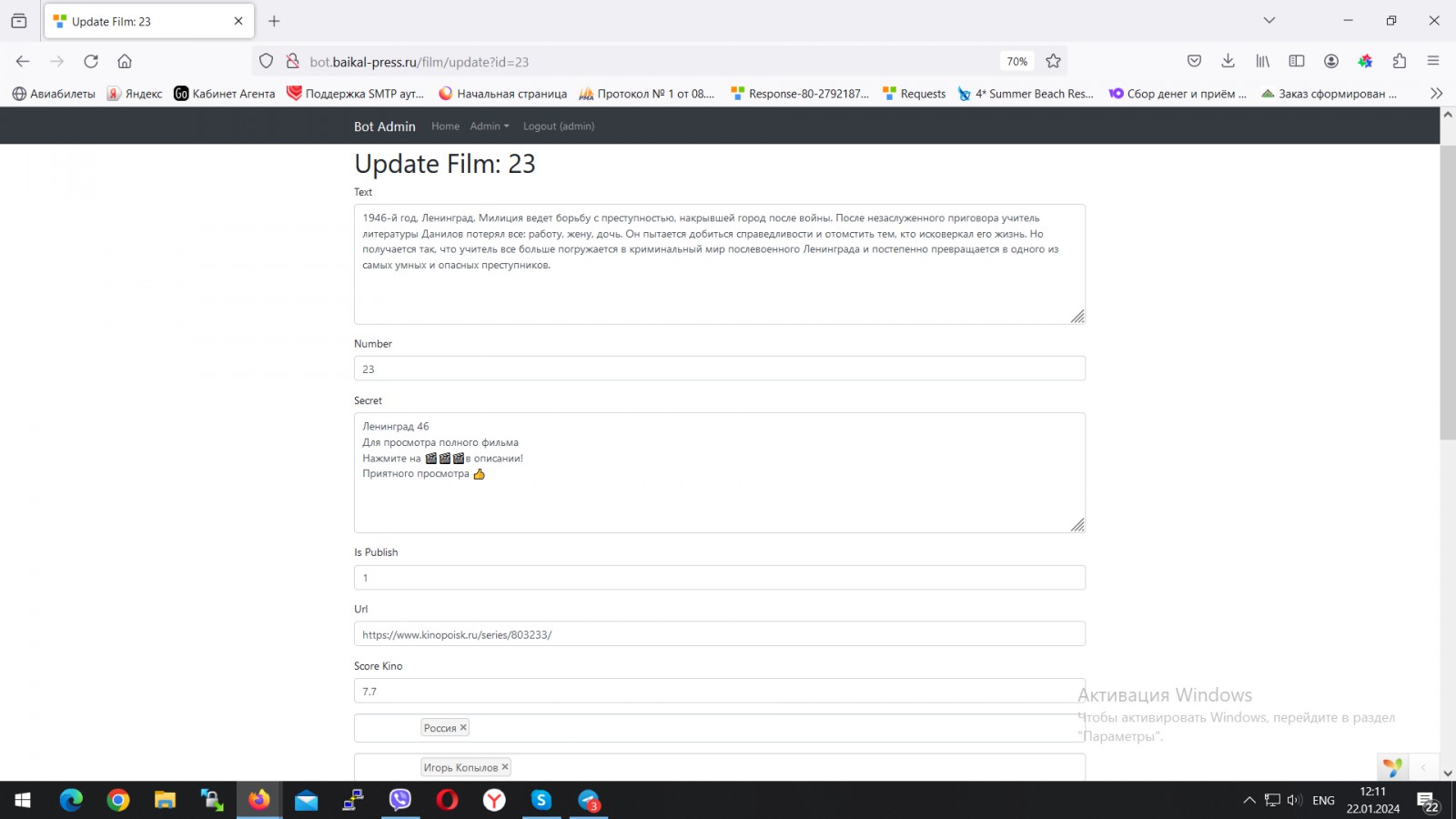Launch Microsoft Edge from taskbar
Viewport: 1456px width, 819px height.
[71, 800]
